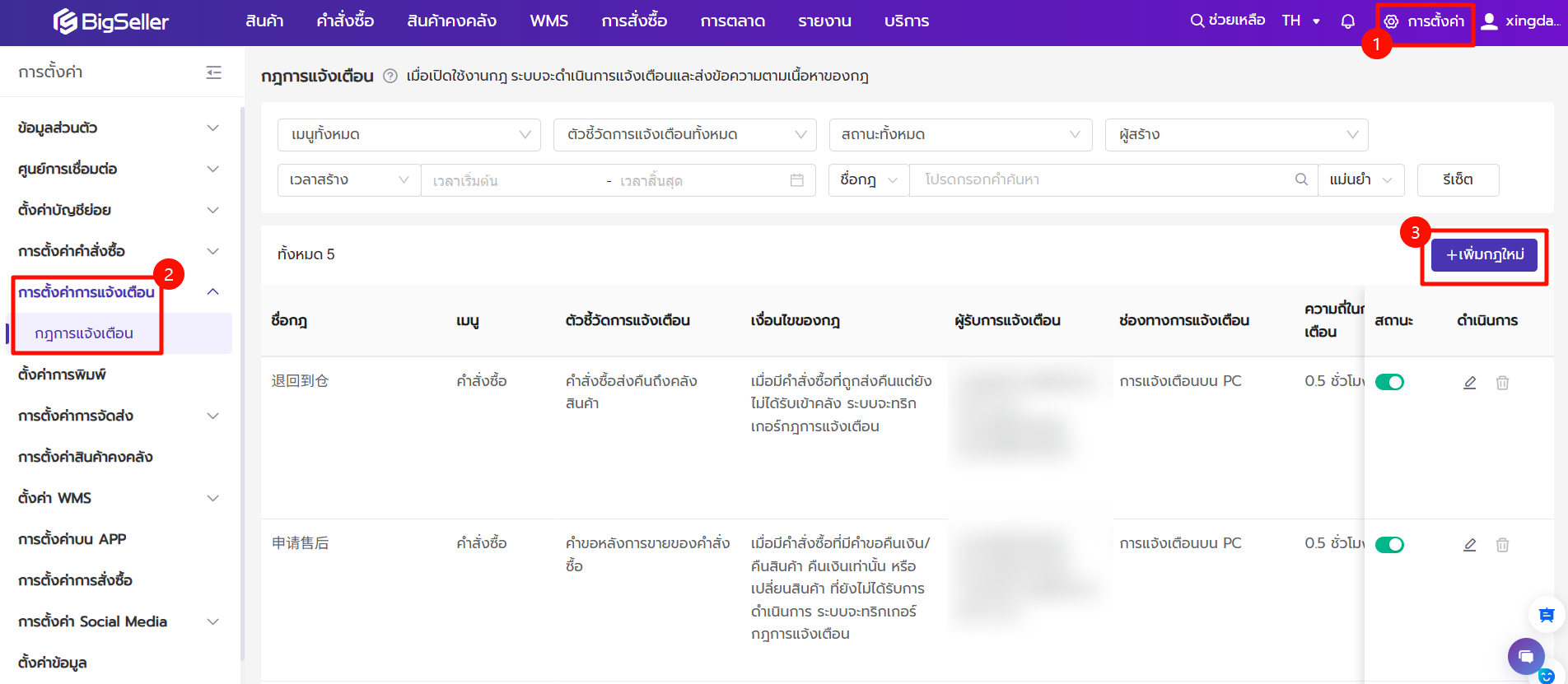Open the เมนูทั้งหมด dropdown
The height and width of the screenshot is (684, 1568).
pos(409,135)
